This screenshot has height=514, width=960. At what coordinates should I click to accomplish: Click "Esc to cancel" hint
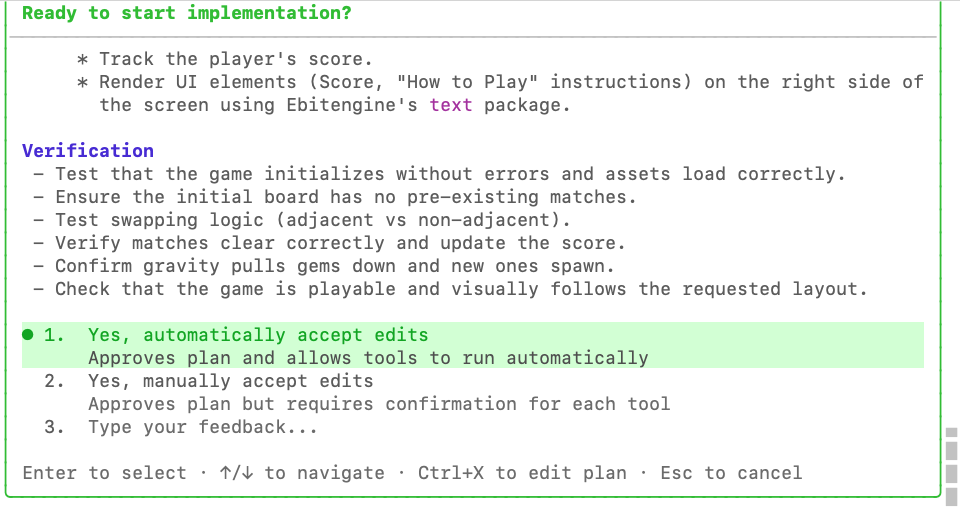[x=731, y=473]
